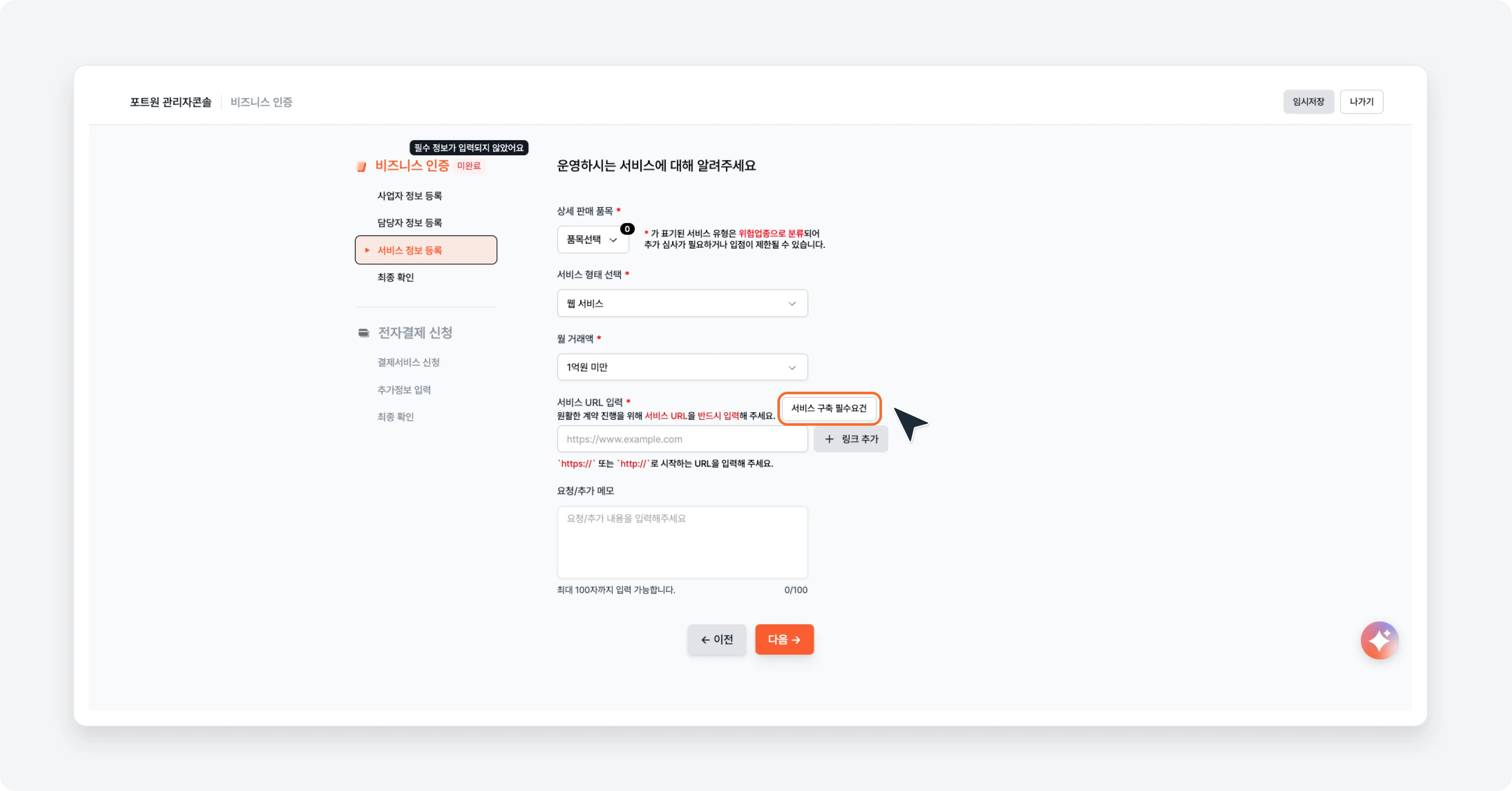Open the 품목선택 dropdown

[592, 239]
